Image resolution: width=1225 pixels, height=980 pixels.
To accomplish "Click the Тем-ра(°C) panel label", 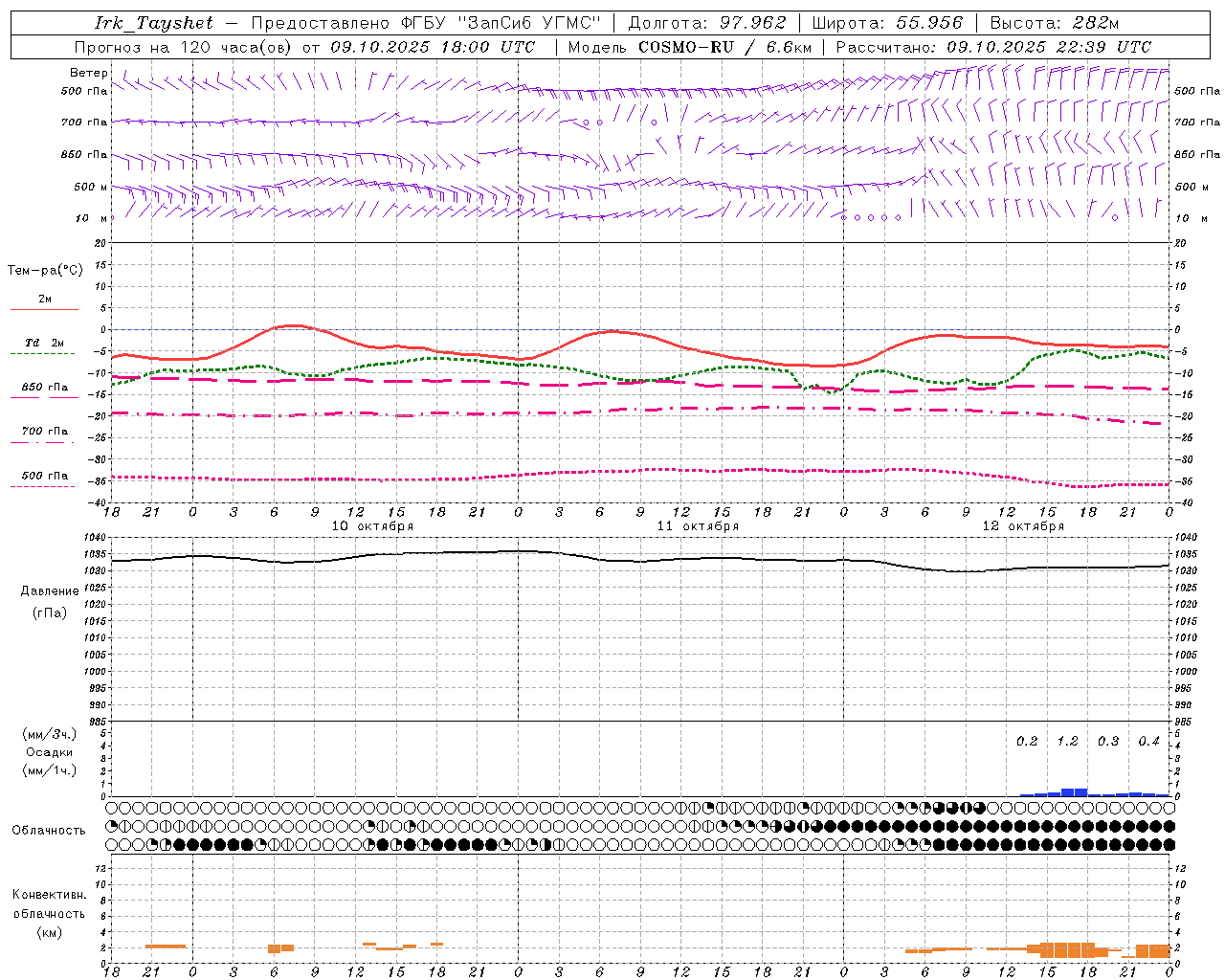I will 45,271.
